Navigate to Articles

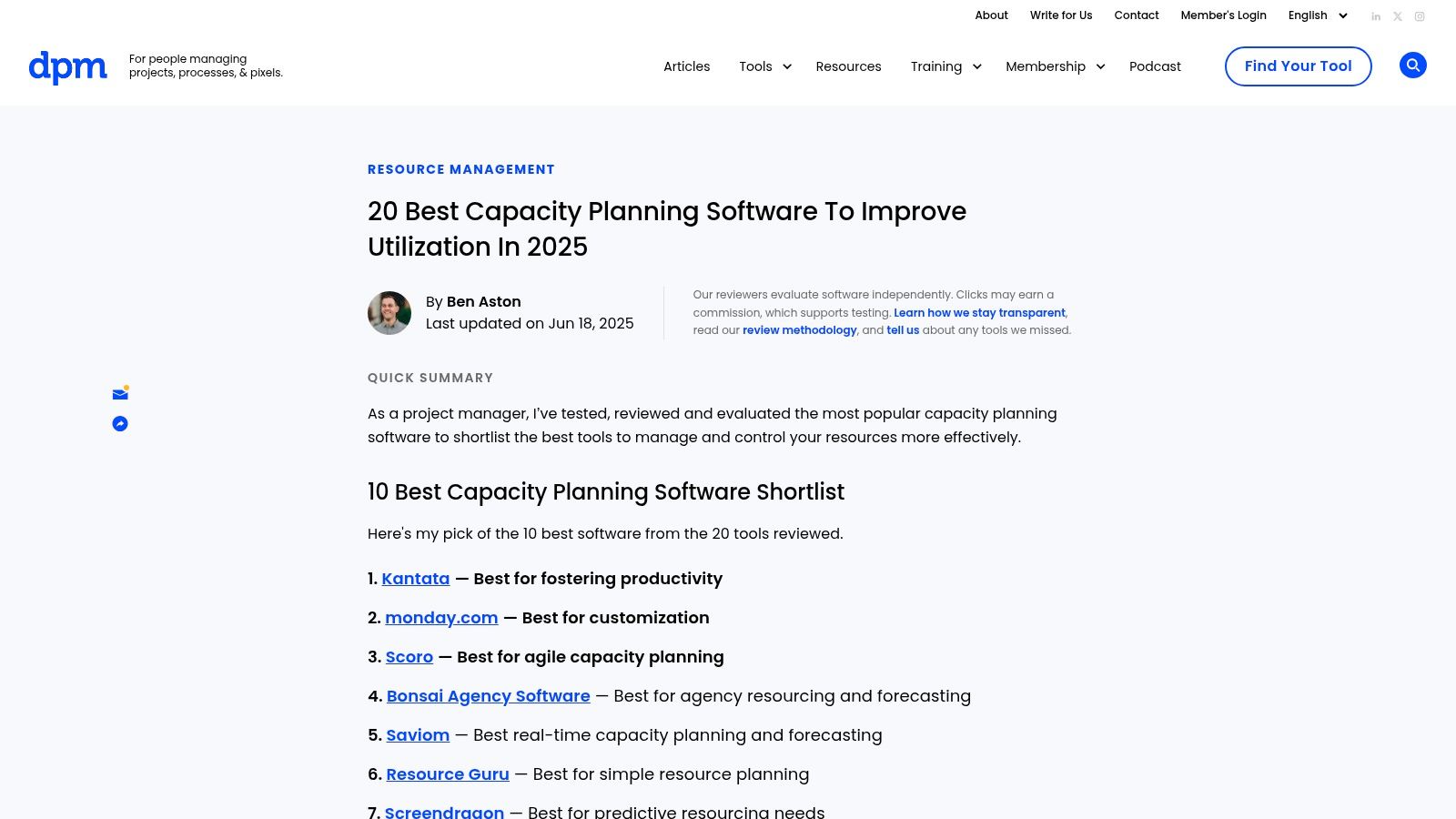pyautogui.click(x=686, y=66)
